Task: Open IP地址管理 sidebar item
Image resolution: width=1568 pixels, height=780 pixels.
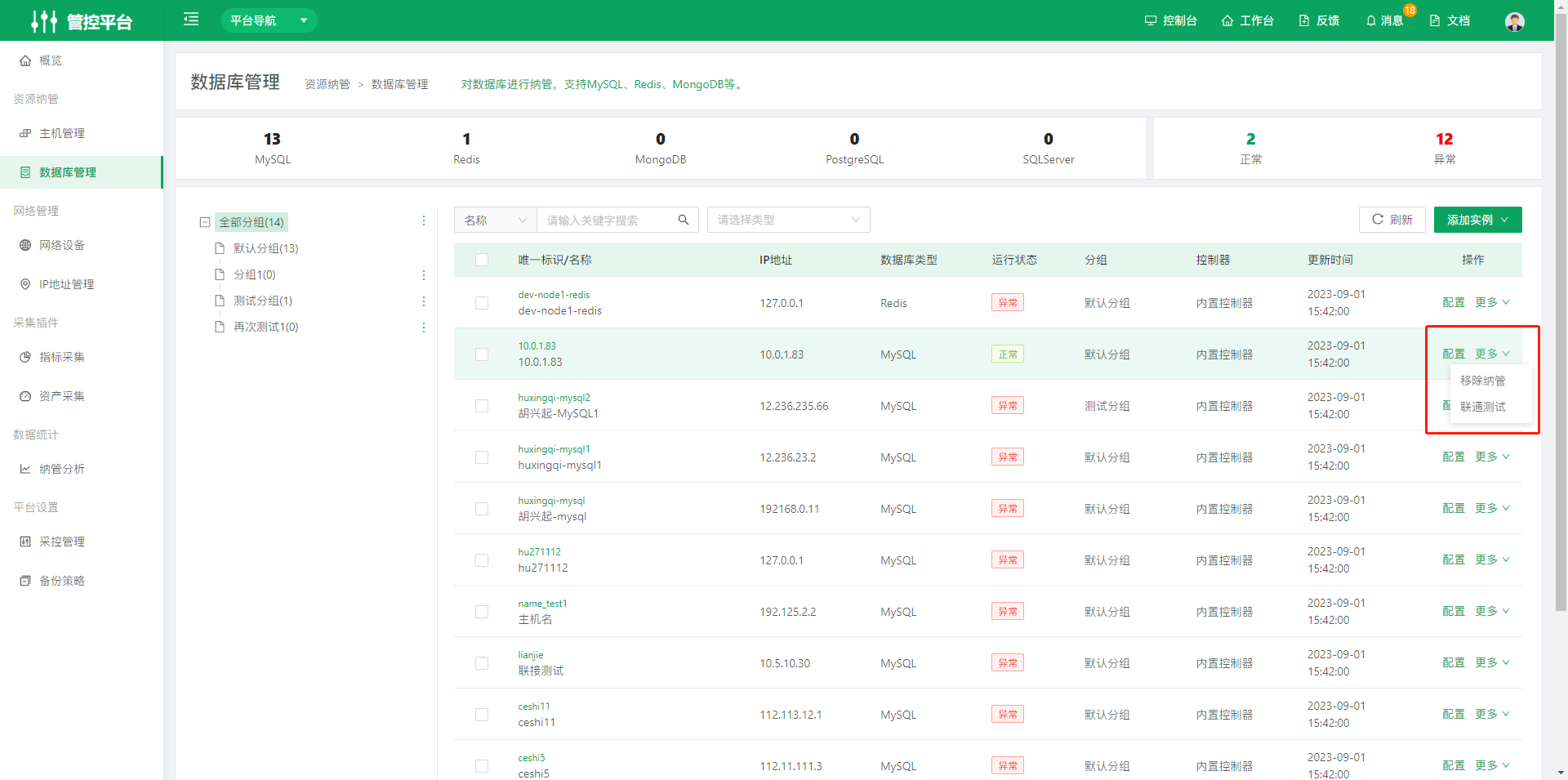Action: (82, 284)
